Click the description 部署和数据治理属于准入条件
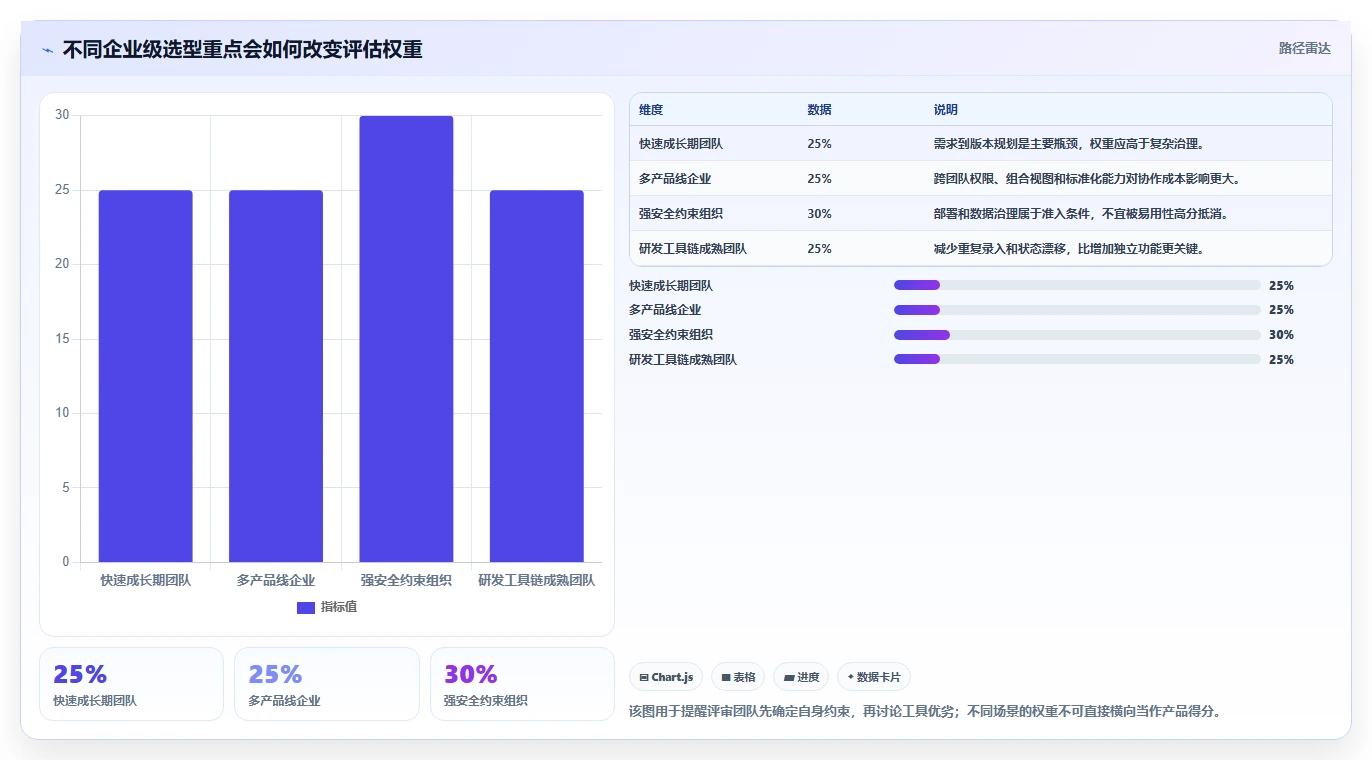 pos(1081,214)
